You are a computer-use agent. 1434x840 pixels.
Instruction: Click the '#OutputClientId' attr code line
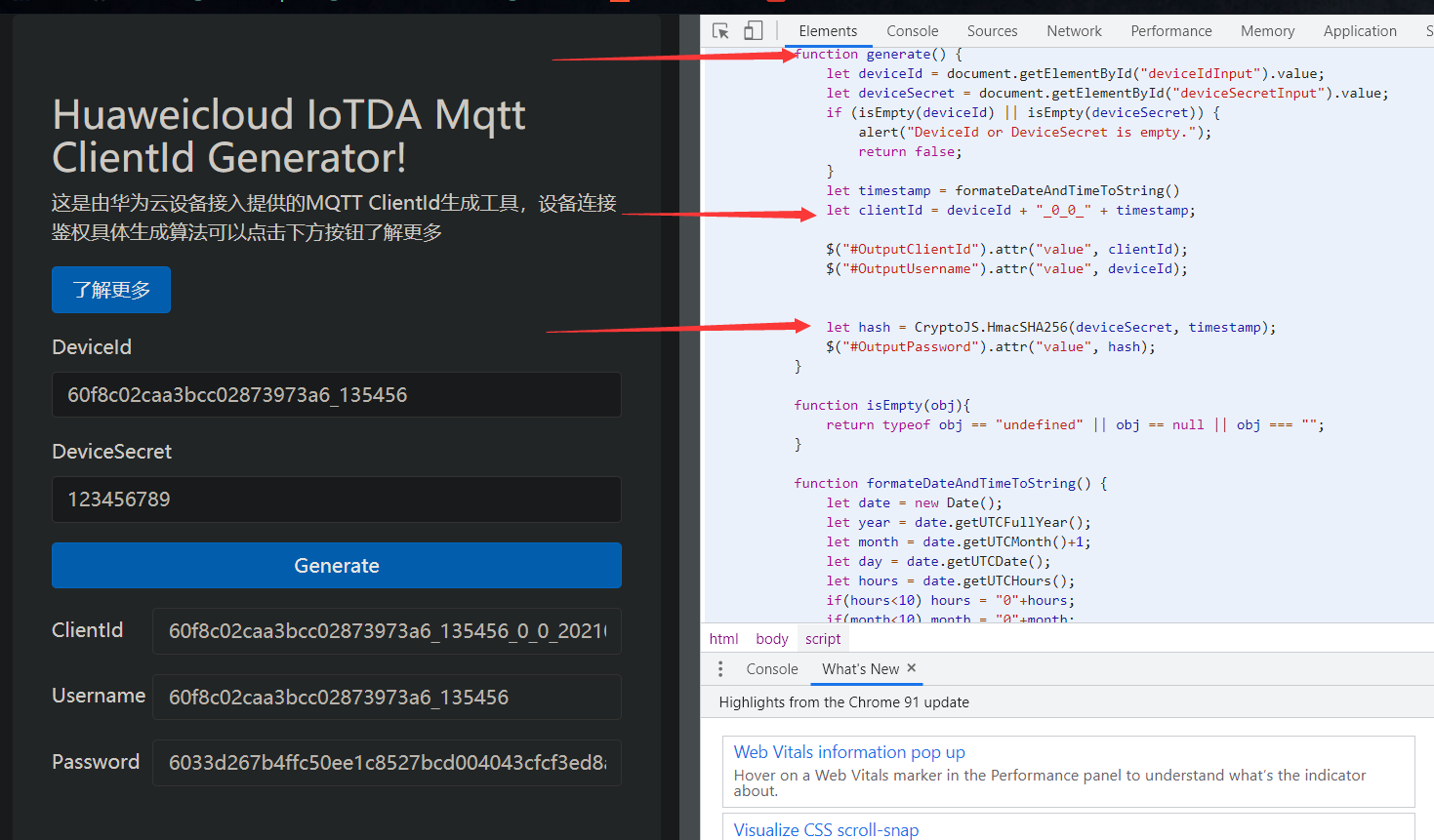point(1006,250)
